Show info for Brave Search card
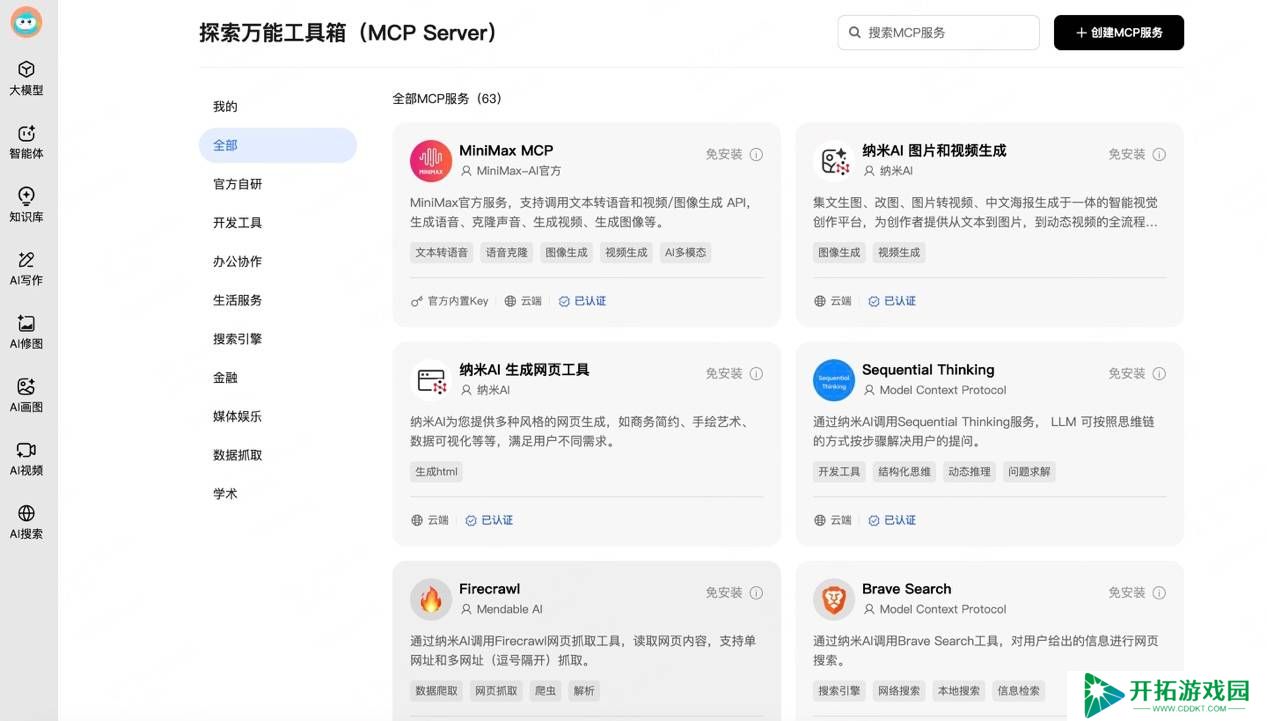Image resolution: width=1267 pixels, height=721 pixels. pos(1159,592)
